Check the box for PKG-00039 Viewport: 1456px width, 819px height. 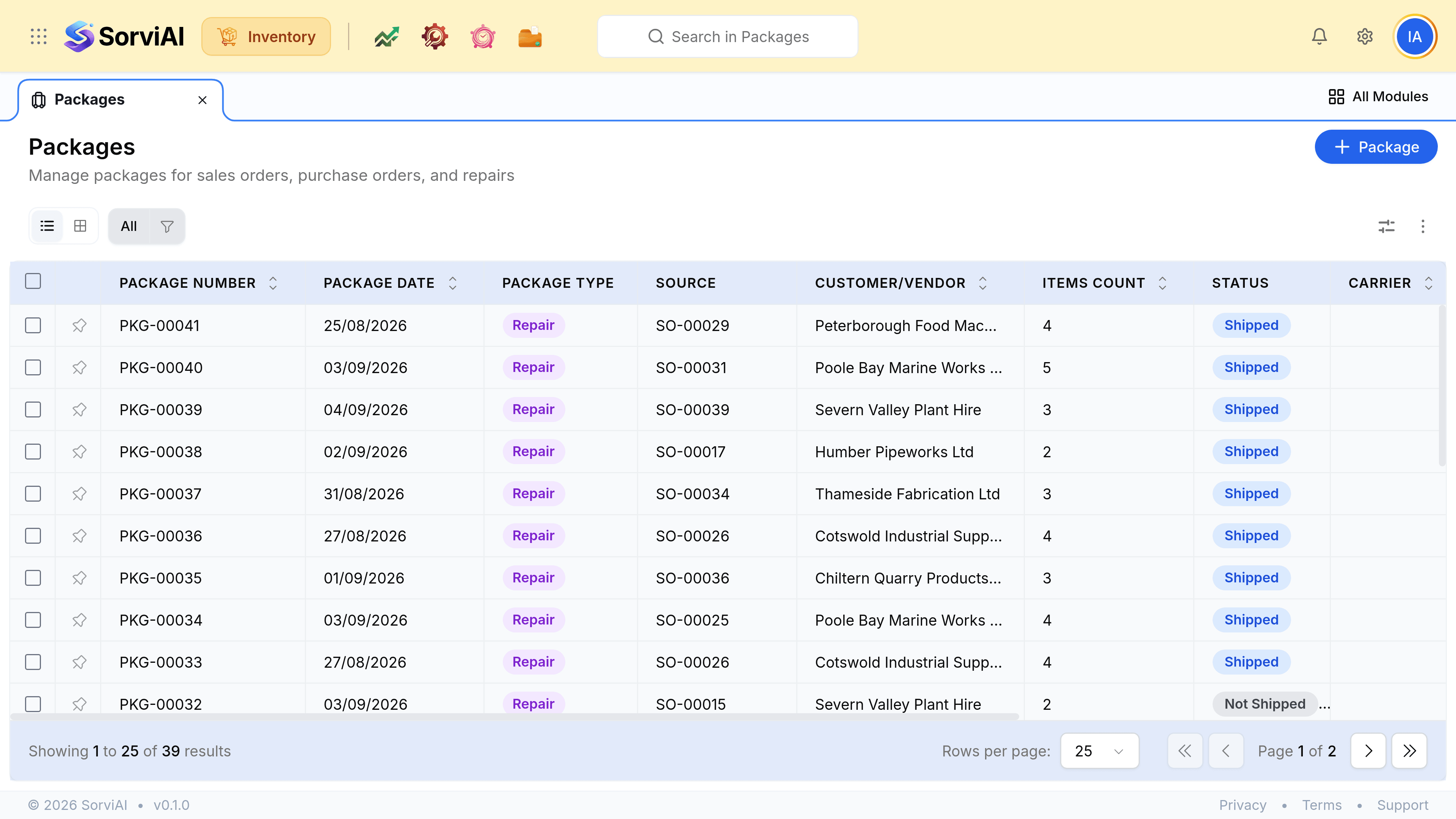coord(33,410)
